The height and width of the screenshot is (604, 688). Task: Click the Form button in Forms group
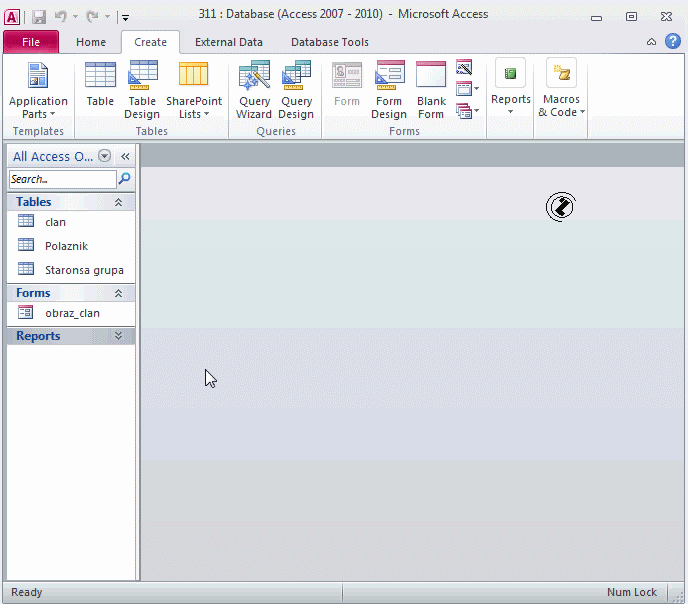(x=347, y=85)
